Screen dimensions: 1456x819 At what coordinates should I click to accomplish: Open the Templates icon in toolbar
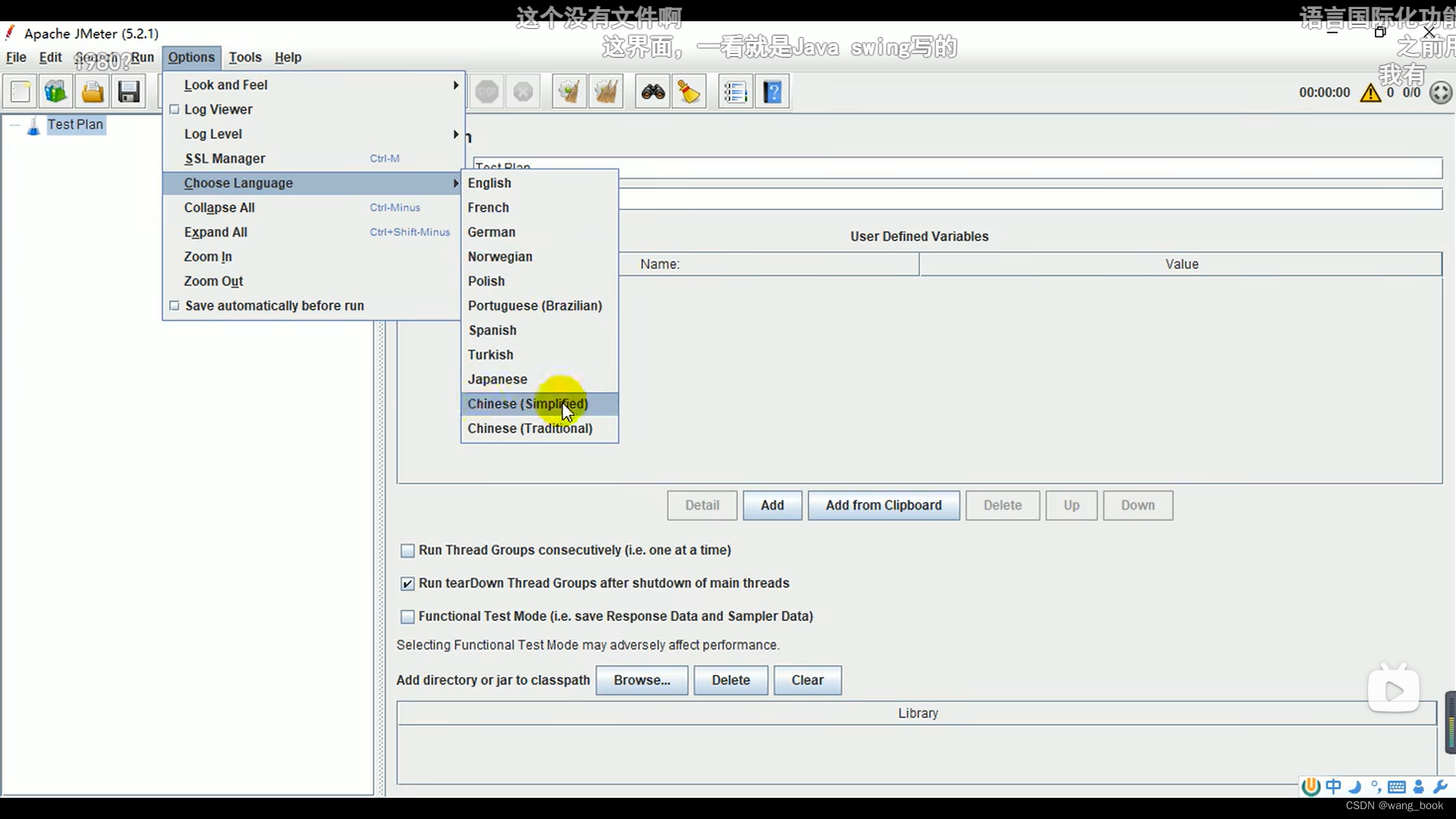[x=56, y=92]
